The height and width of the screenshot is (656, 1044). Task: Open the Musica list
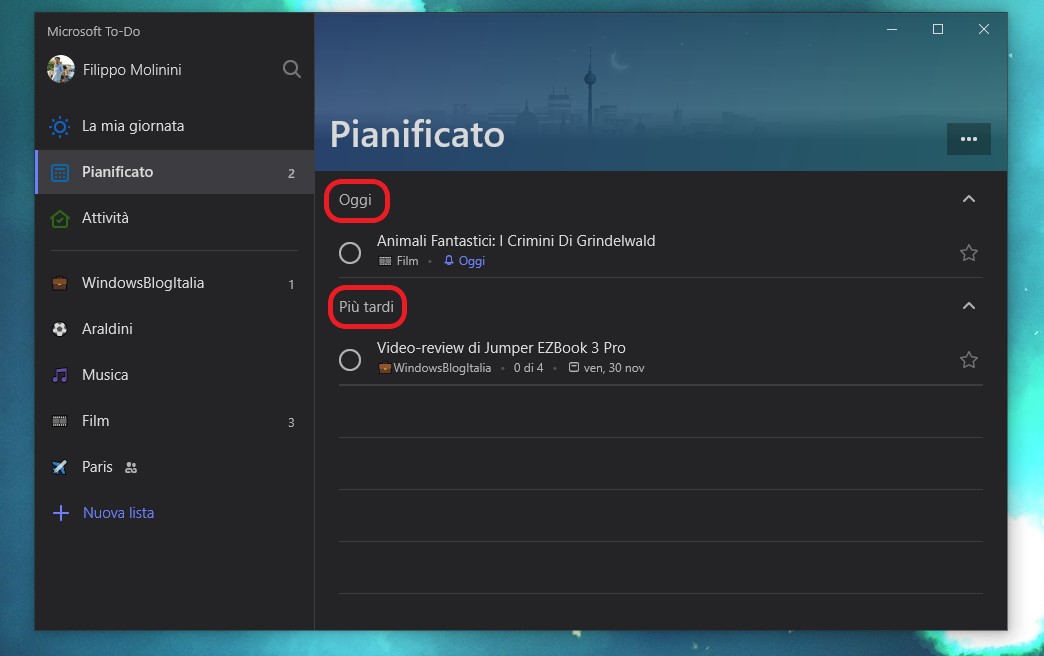[174, 375]
